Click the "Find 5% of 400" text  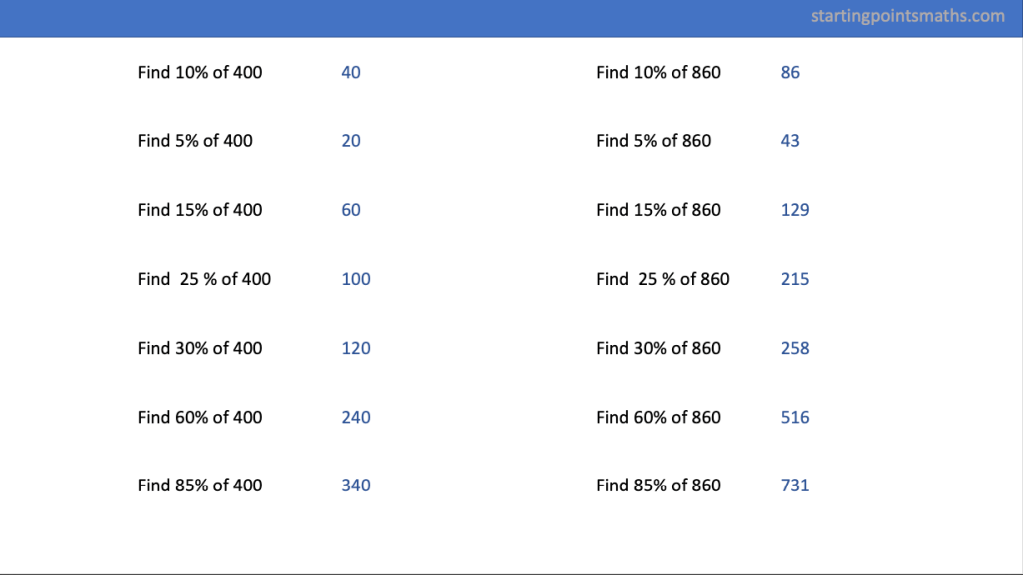(195, 141)
